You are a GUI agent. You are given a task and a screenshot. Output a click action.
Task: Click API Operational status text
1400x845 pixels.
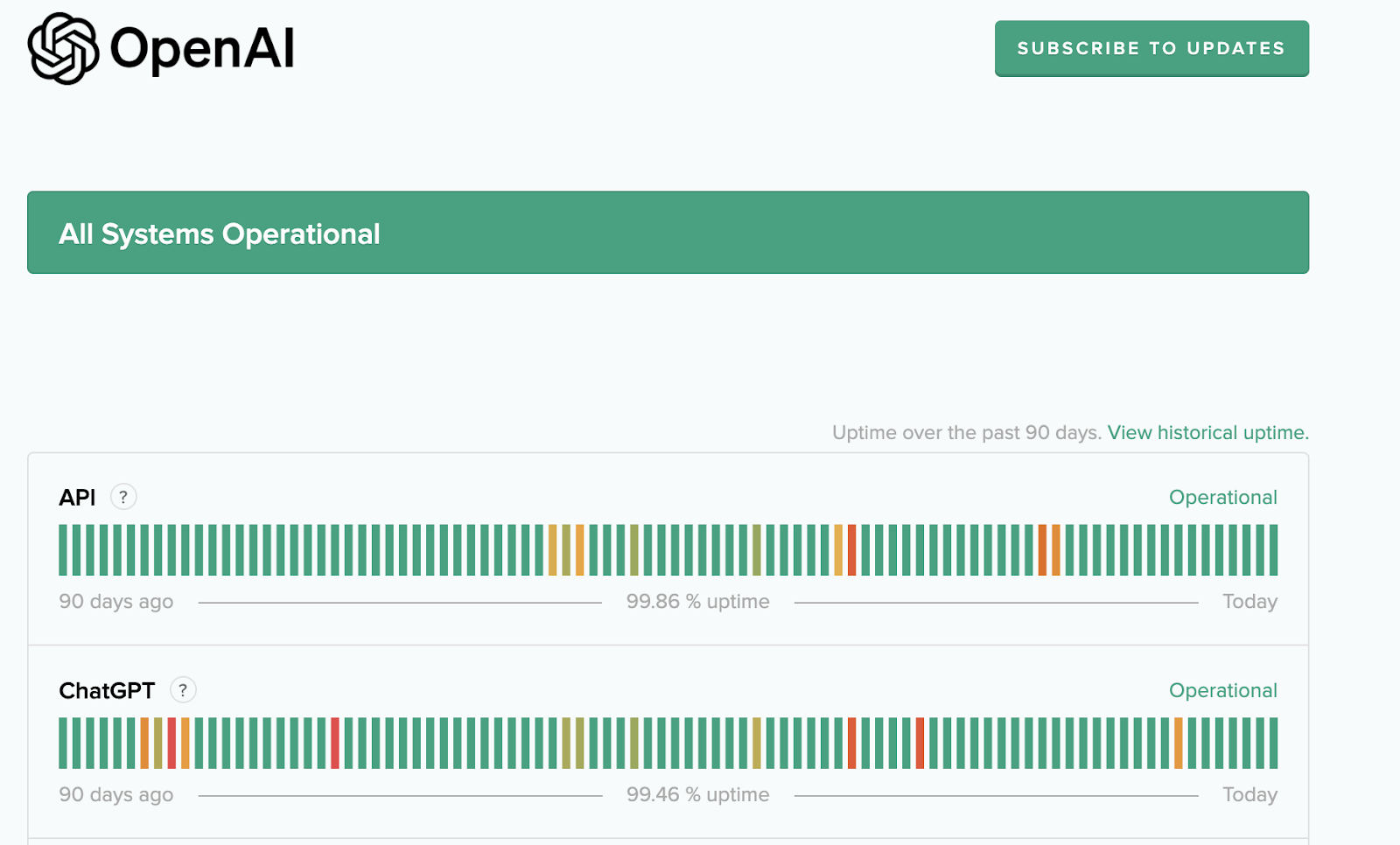pos(1222,498)
